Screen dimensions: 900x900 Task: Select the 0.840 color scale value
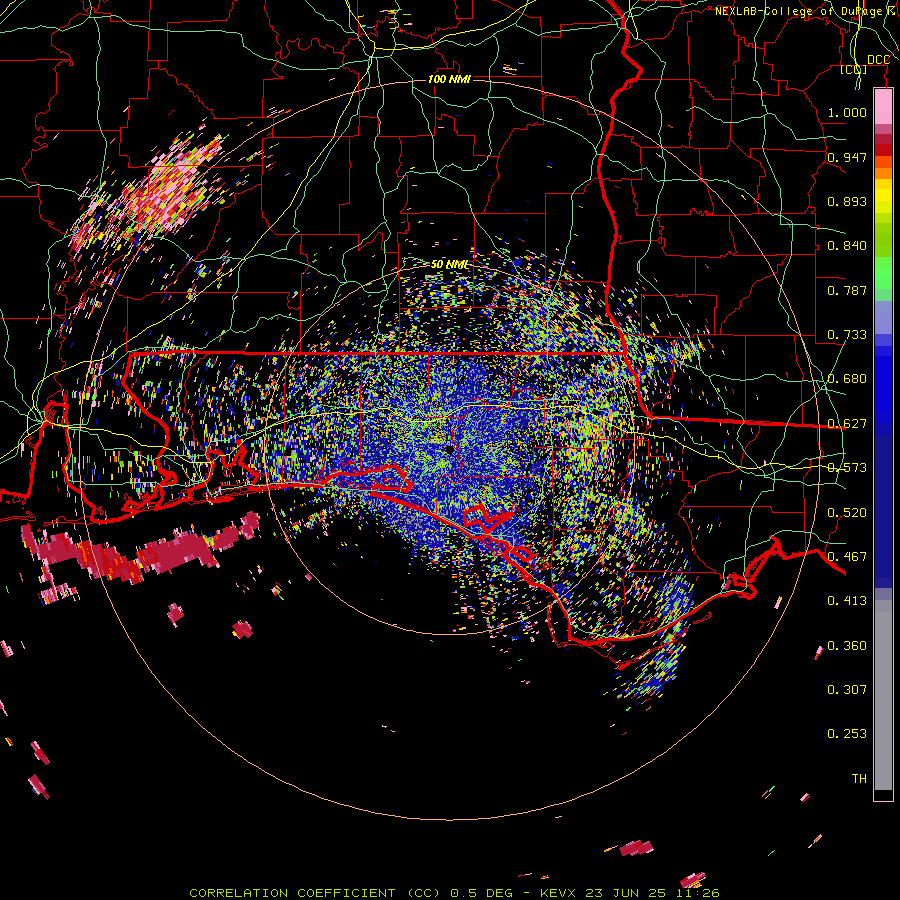(x=847, y=246)
